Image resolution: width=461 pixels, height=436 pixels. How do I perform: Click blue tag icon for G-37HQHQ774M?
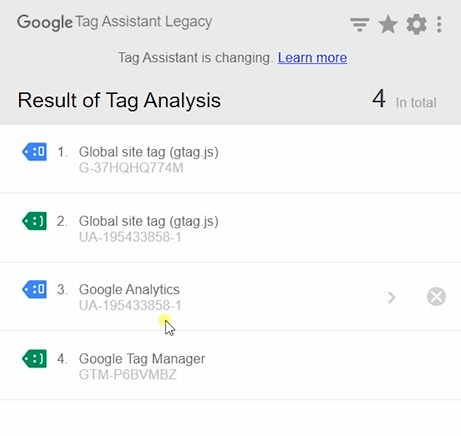coord(34,152)
